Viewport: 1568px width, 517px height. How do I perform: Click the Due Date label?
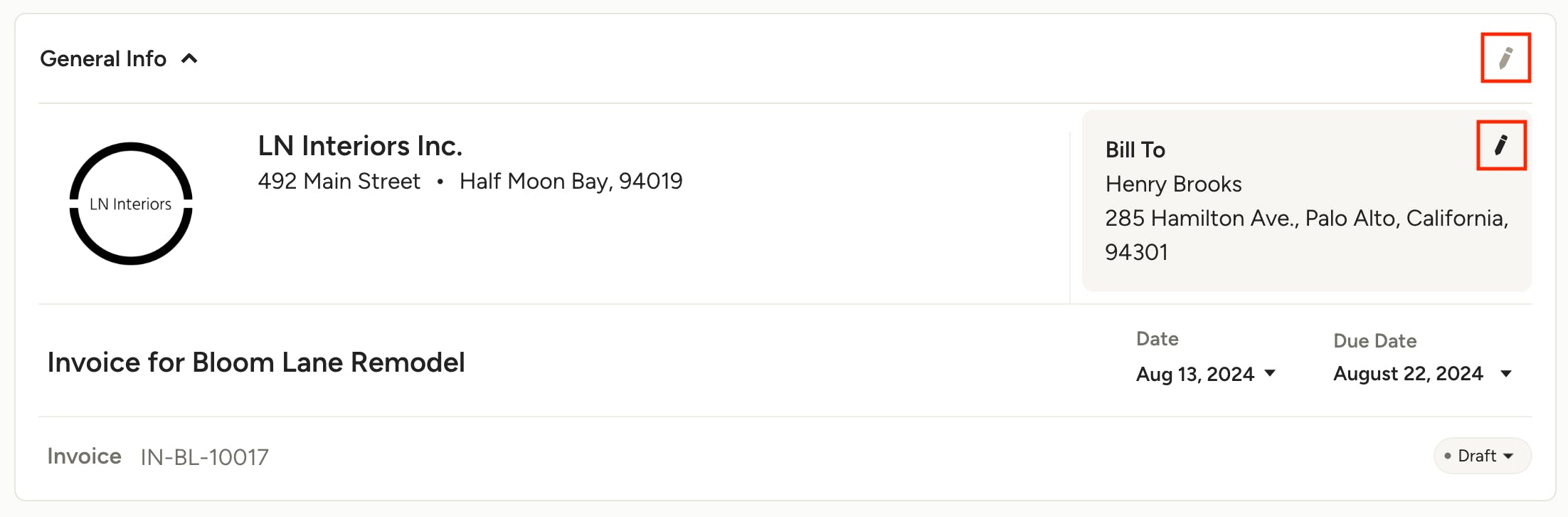click(1375, 341)
